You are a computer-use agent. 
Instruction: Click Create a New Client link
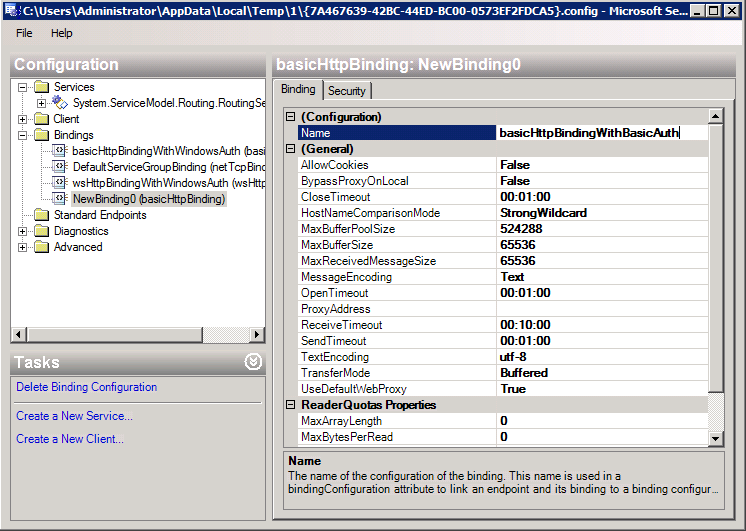click(70, 439)
